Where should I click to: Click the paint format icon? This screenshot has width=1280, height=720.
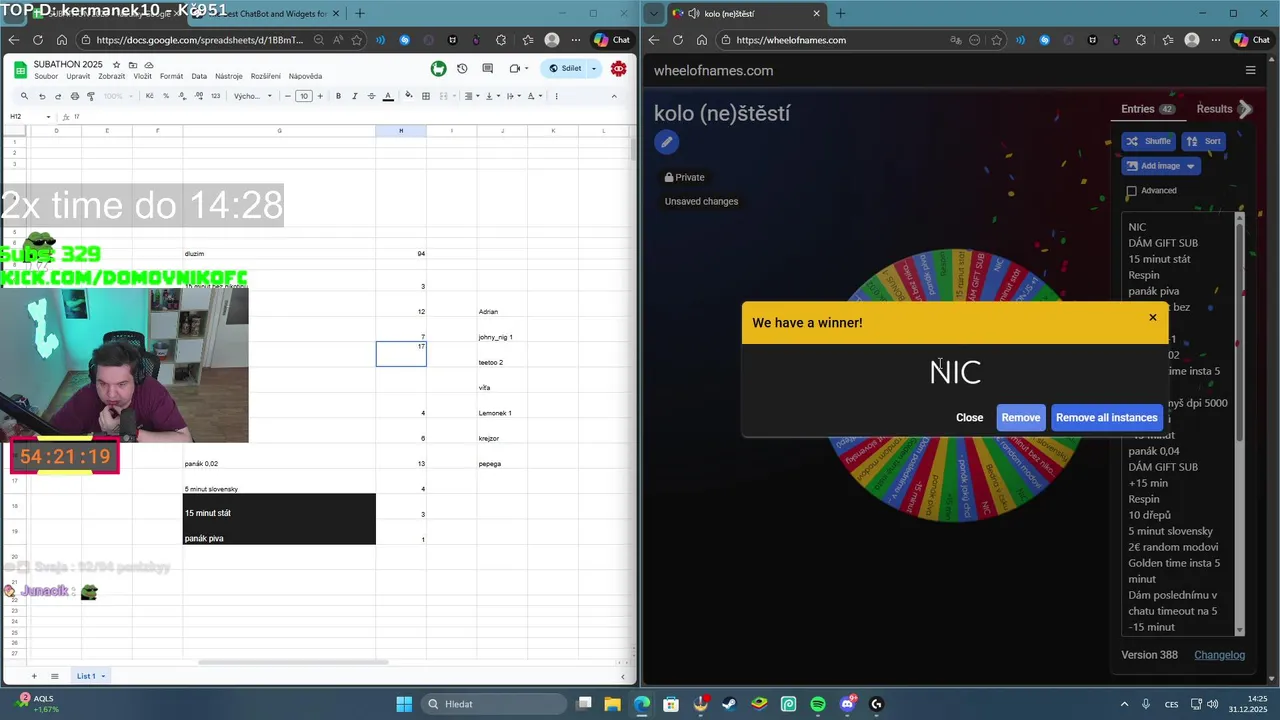point(90,96)
